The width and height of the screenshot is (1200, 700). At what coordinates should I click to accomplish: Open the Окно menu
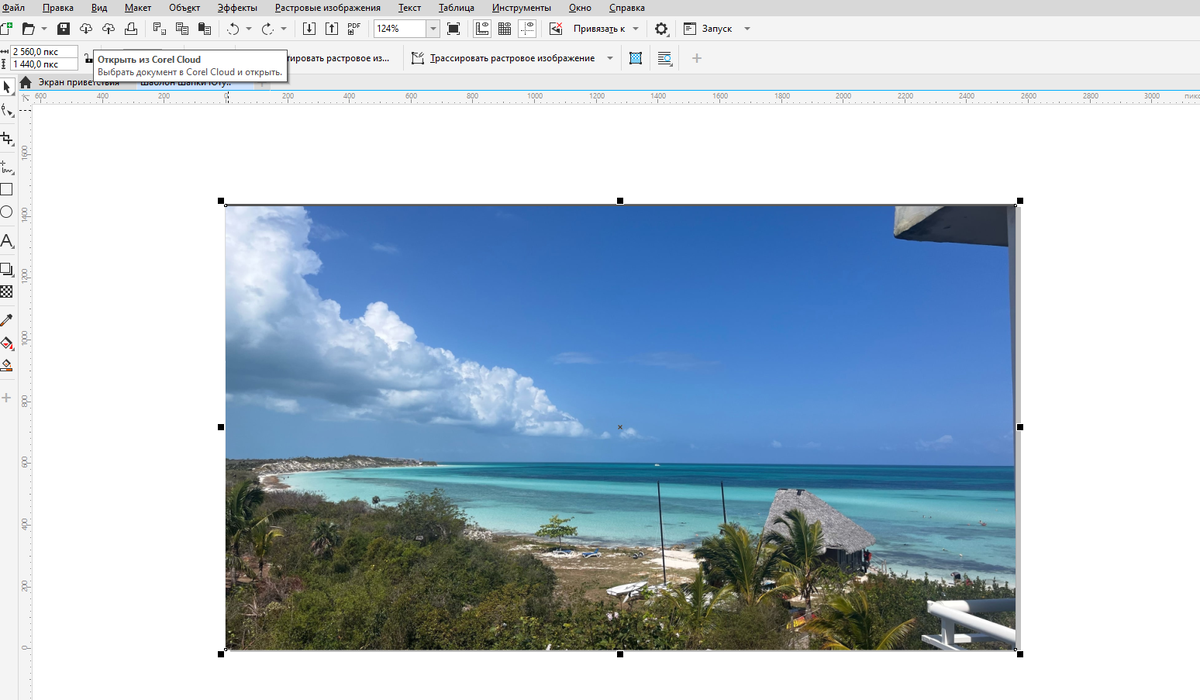[580, 7]
